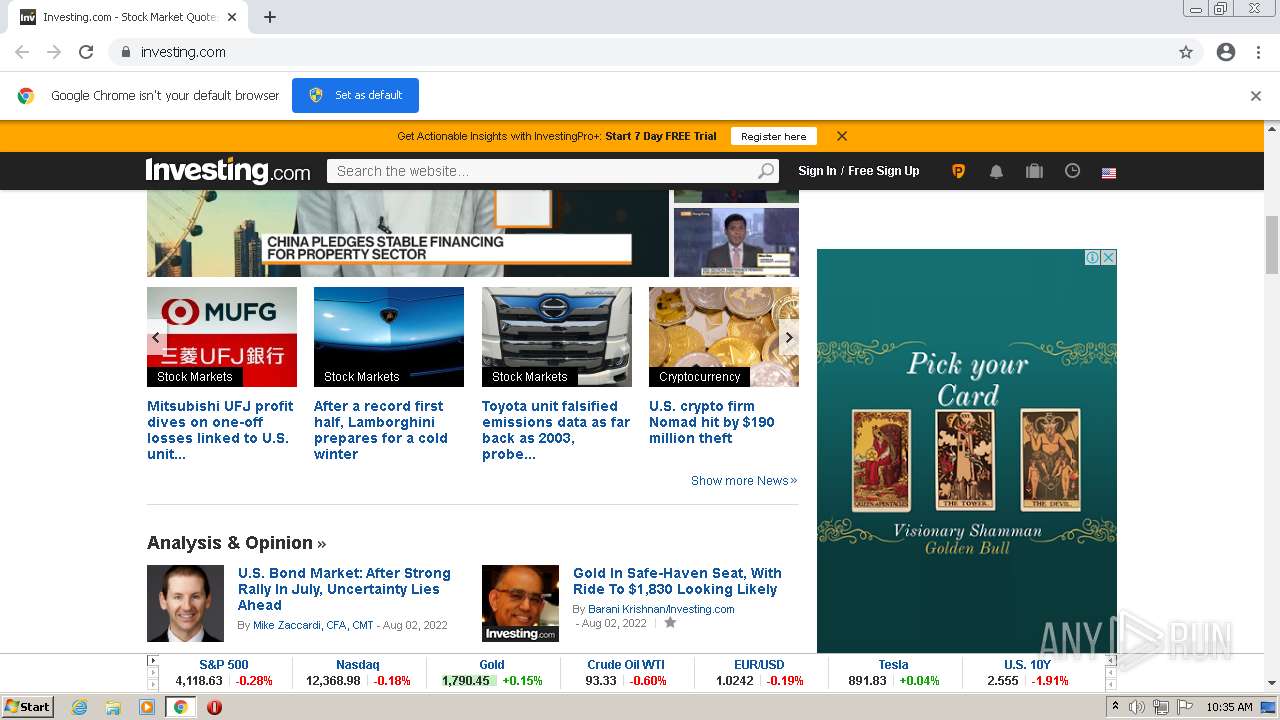The height and width of the screenshot is (720, 1280).
Task: Click author Barani Krishnan/Investing.com
Action: 661,609
